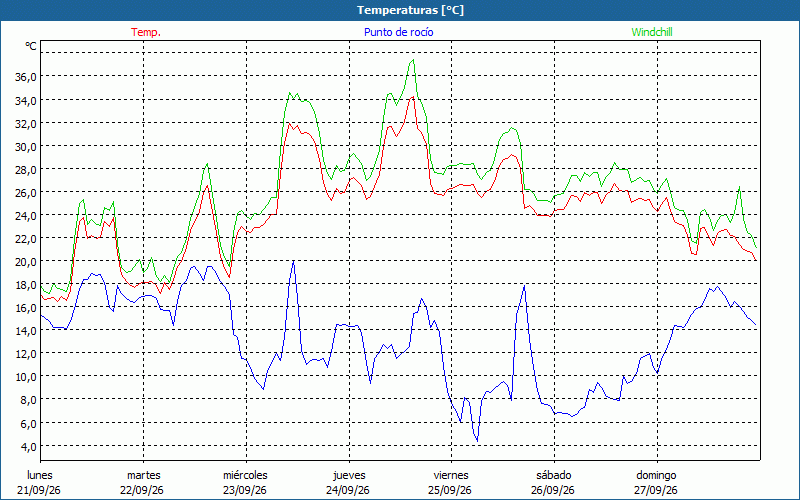
Task: Click the 36,0 axis value
Action: [x=26, y=77]
